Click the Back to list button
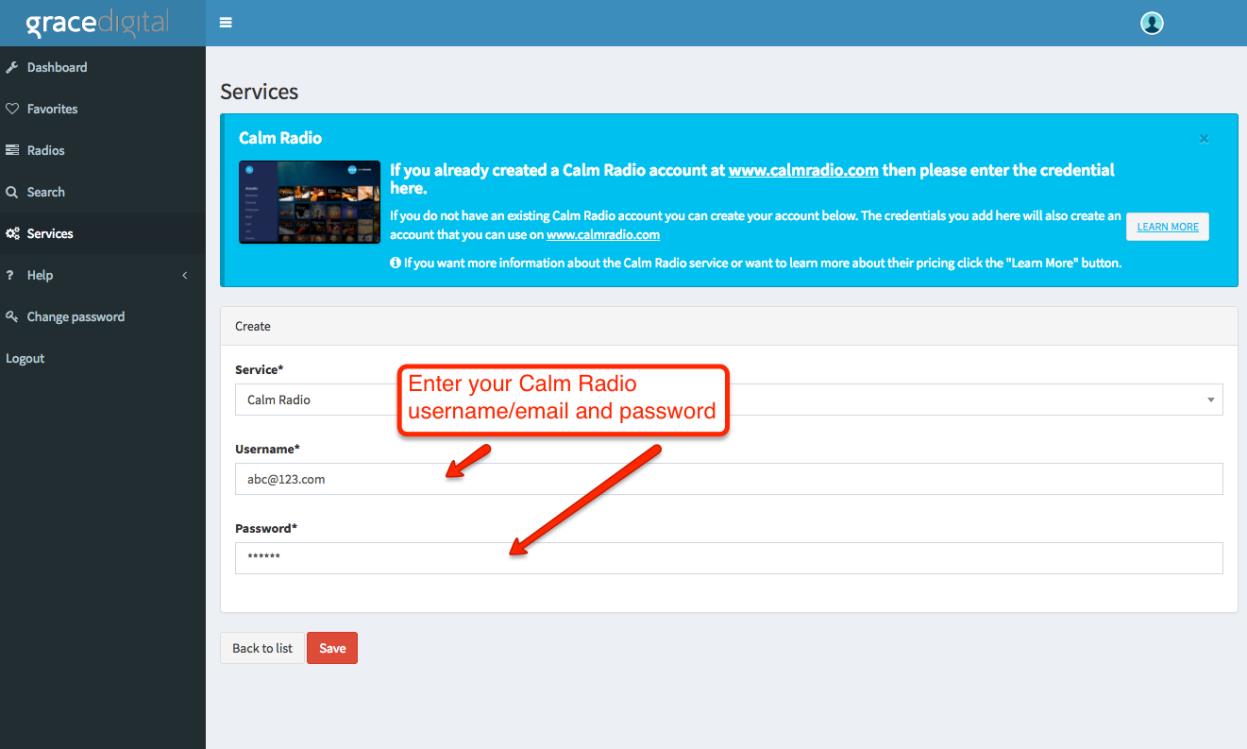 [x=262, y=648]
